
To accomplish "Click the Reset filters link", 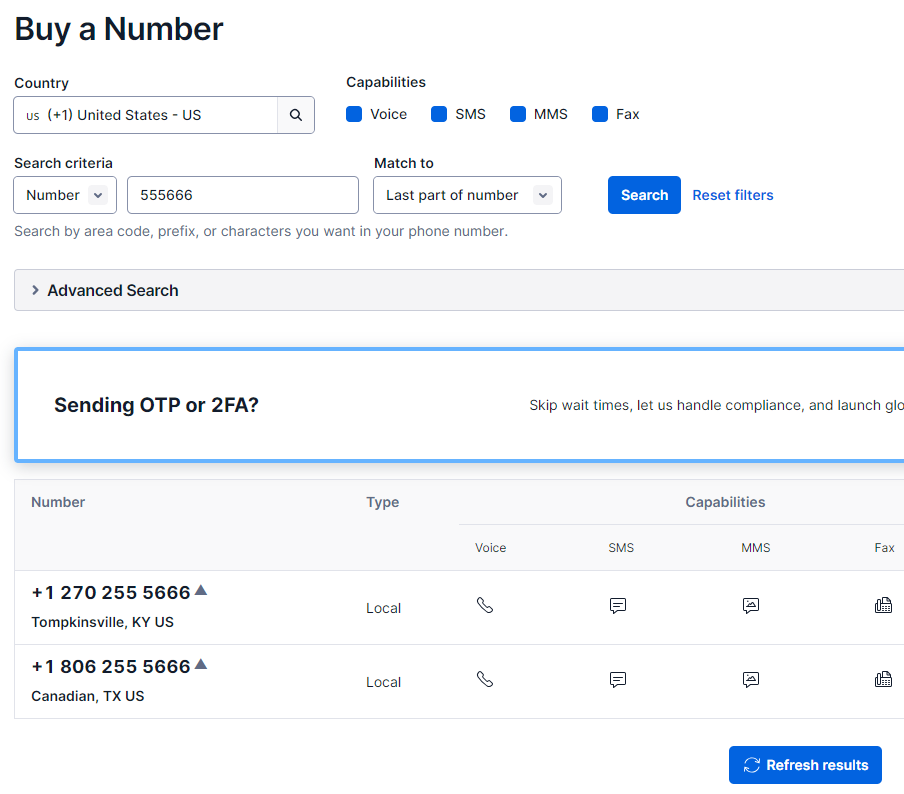I will click(x=733, y=195).
